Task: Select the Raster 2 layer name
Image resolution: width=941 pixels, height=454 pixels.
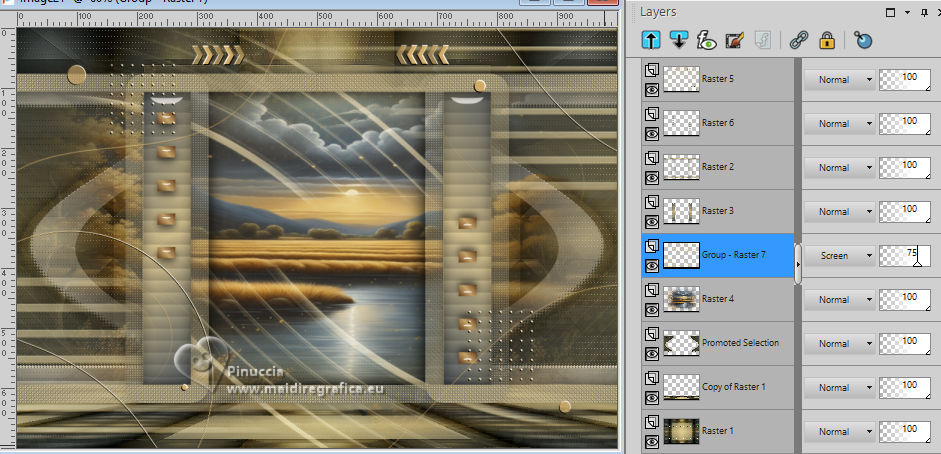Action: 718,166
